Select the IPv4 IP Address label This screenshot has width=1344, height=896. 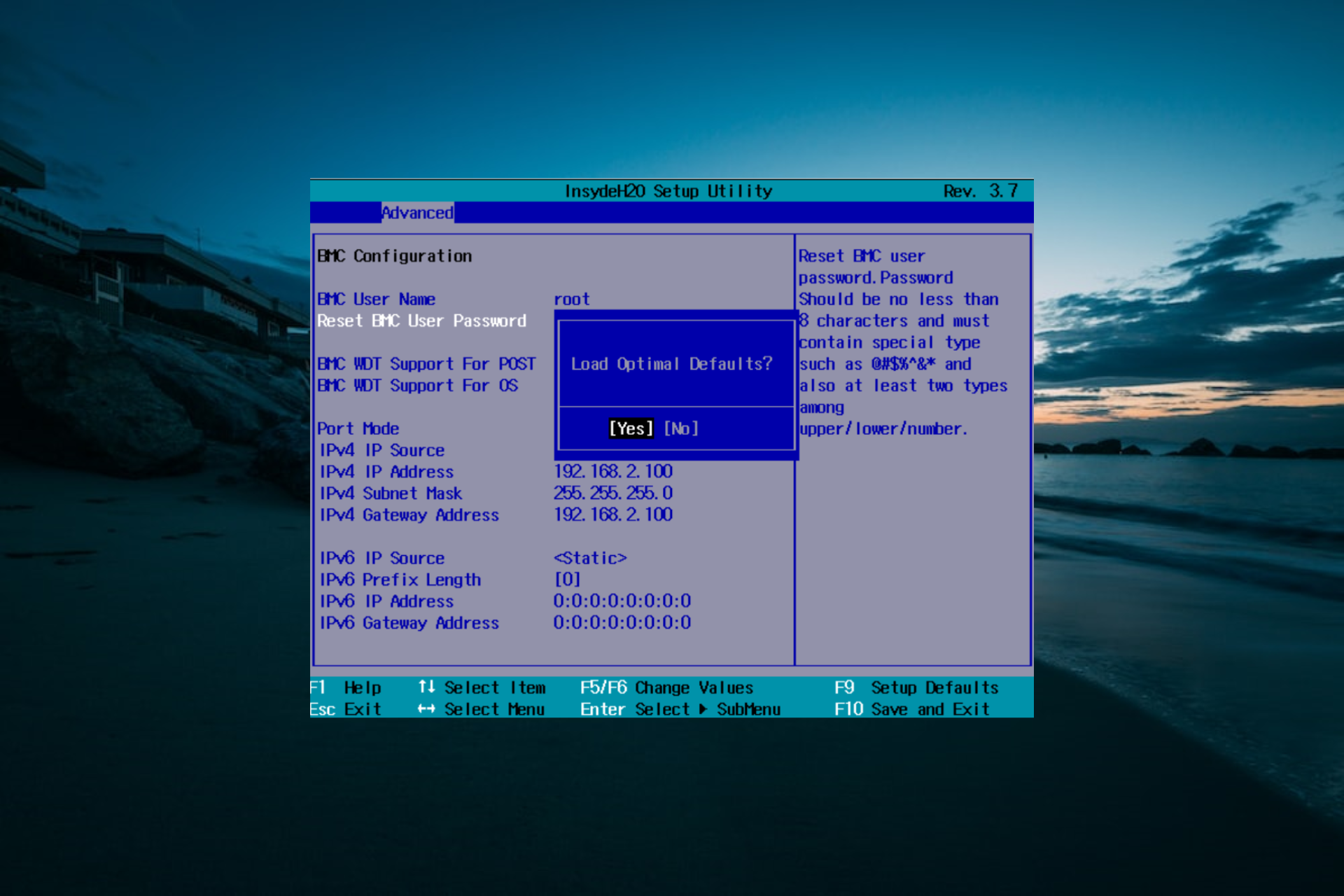pos(387,472)
